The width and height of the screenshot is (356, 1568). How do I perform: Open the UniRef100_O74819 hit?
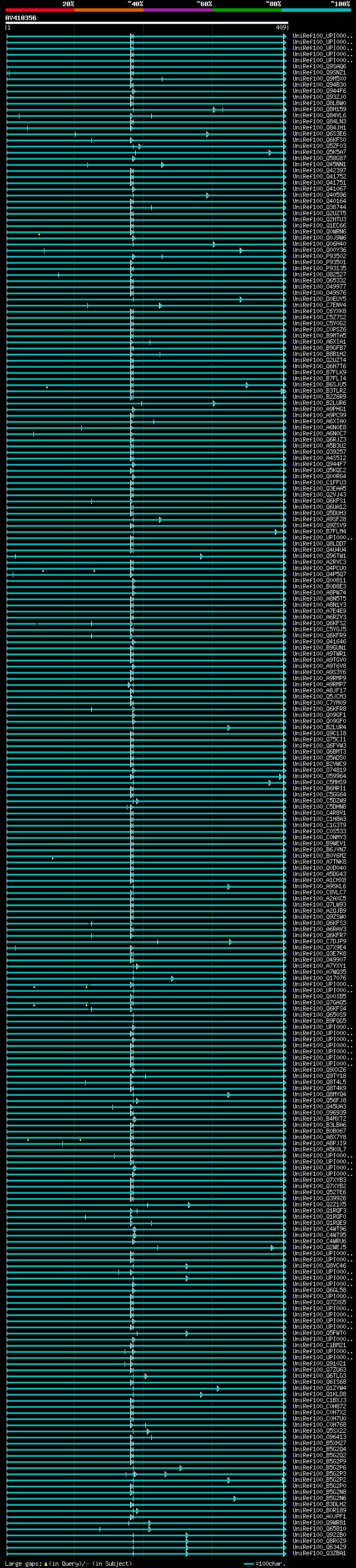point(319,770)
